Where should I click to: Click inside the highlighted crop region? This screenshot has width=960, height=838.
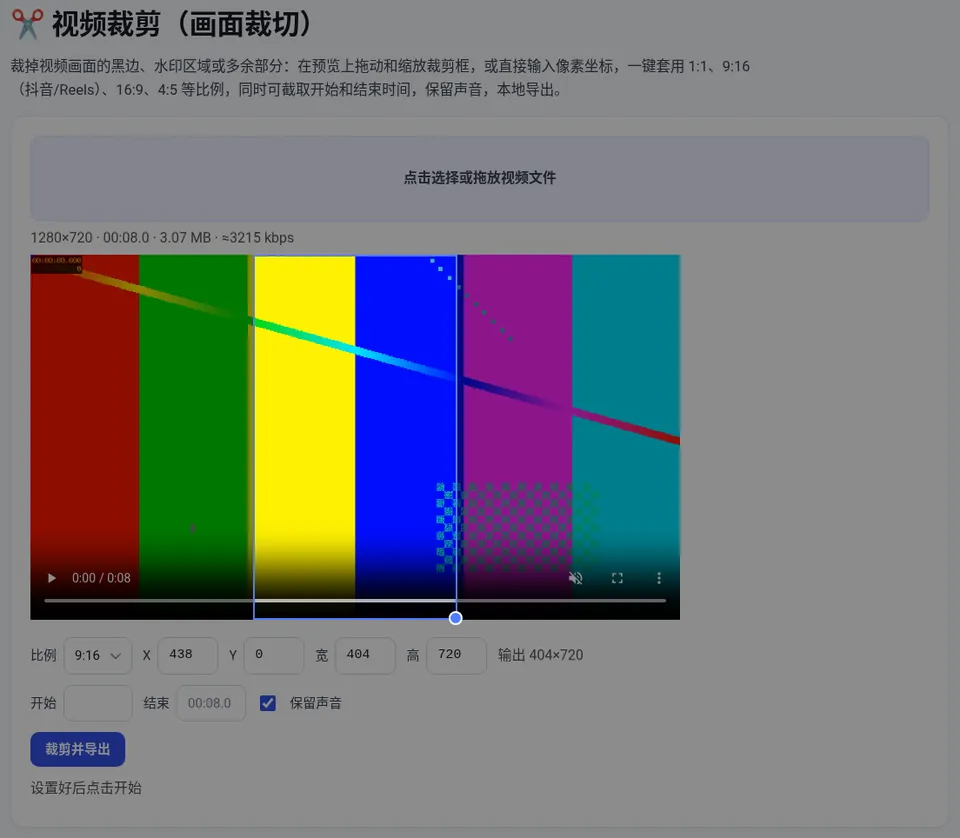click(x=355, y=437)
